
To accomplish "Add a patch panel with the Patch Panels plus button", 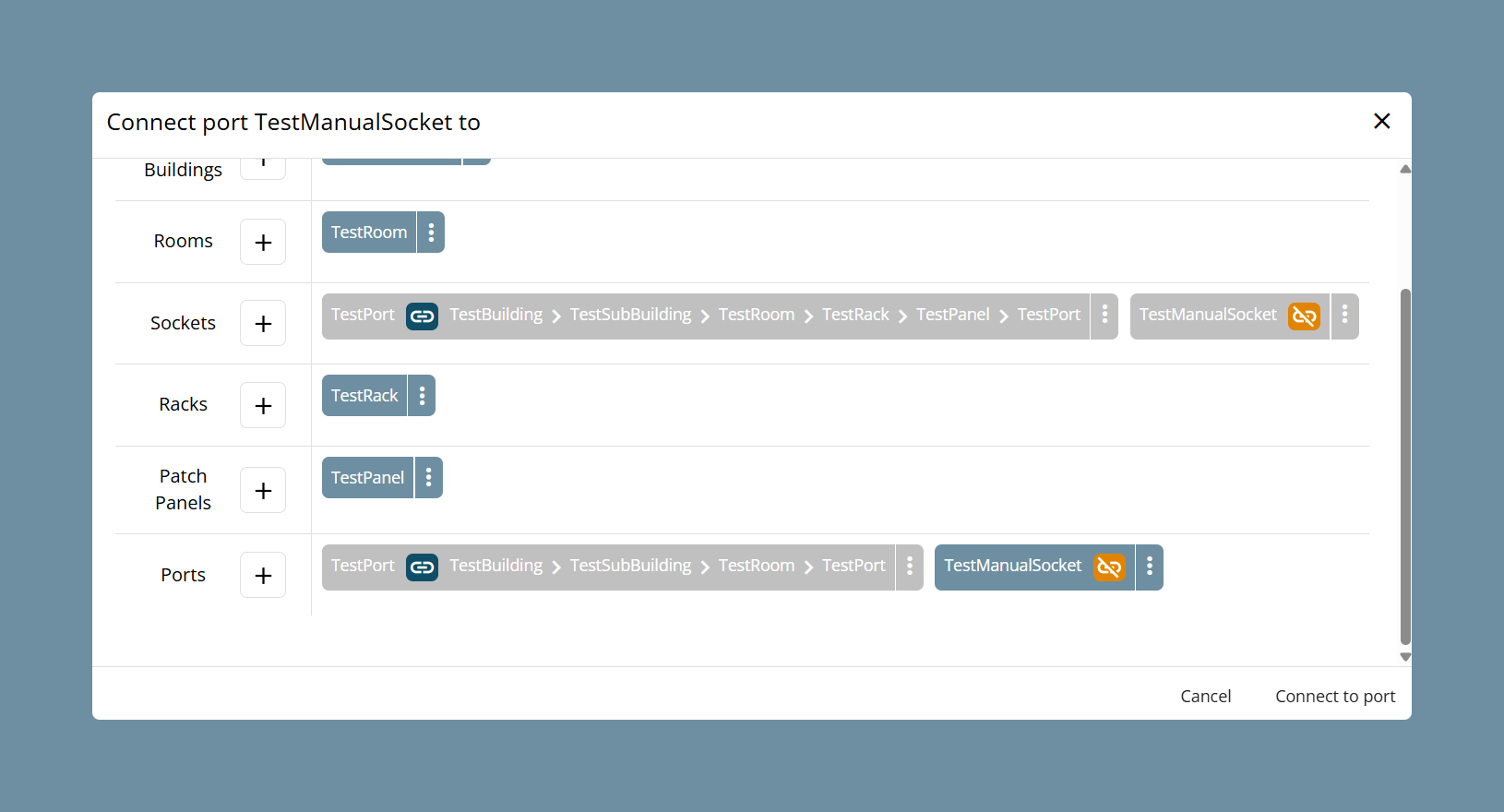I will 263,490.
